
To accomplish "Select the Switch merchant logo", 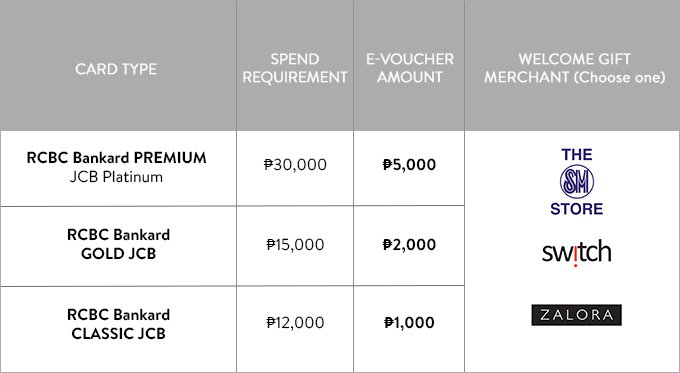I will point(576,252).
